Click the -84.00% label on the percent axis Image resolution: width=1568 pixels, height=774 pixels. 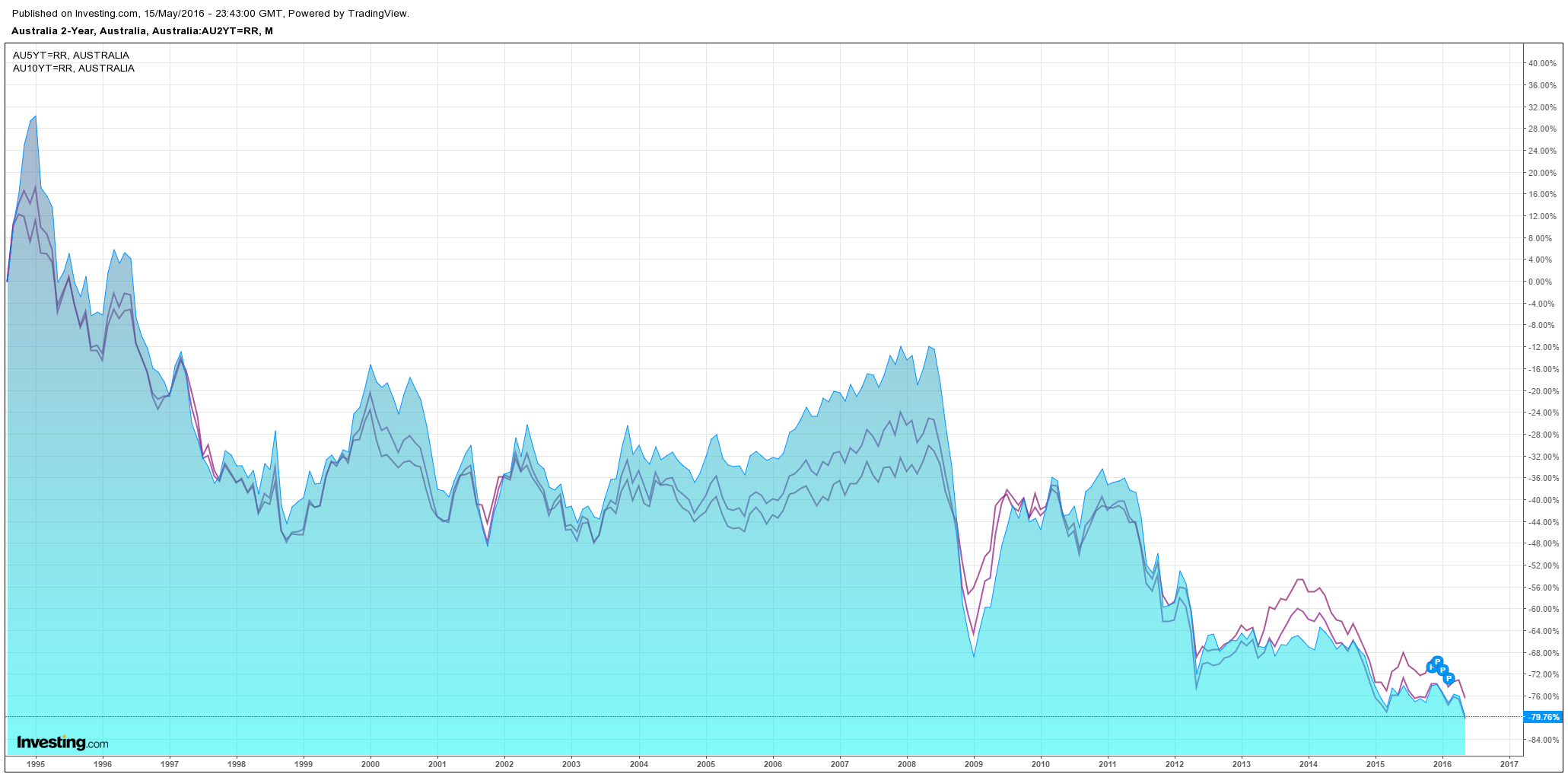click(1544, 740)
